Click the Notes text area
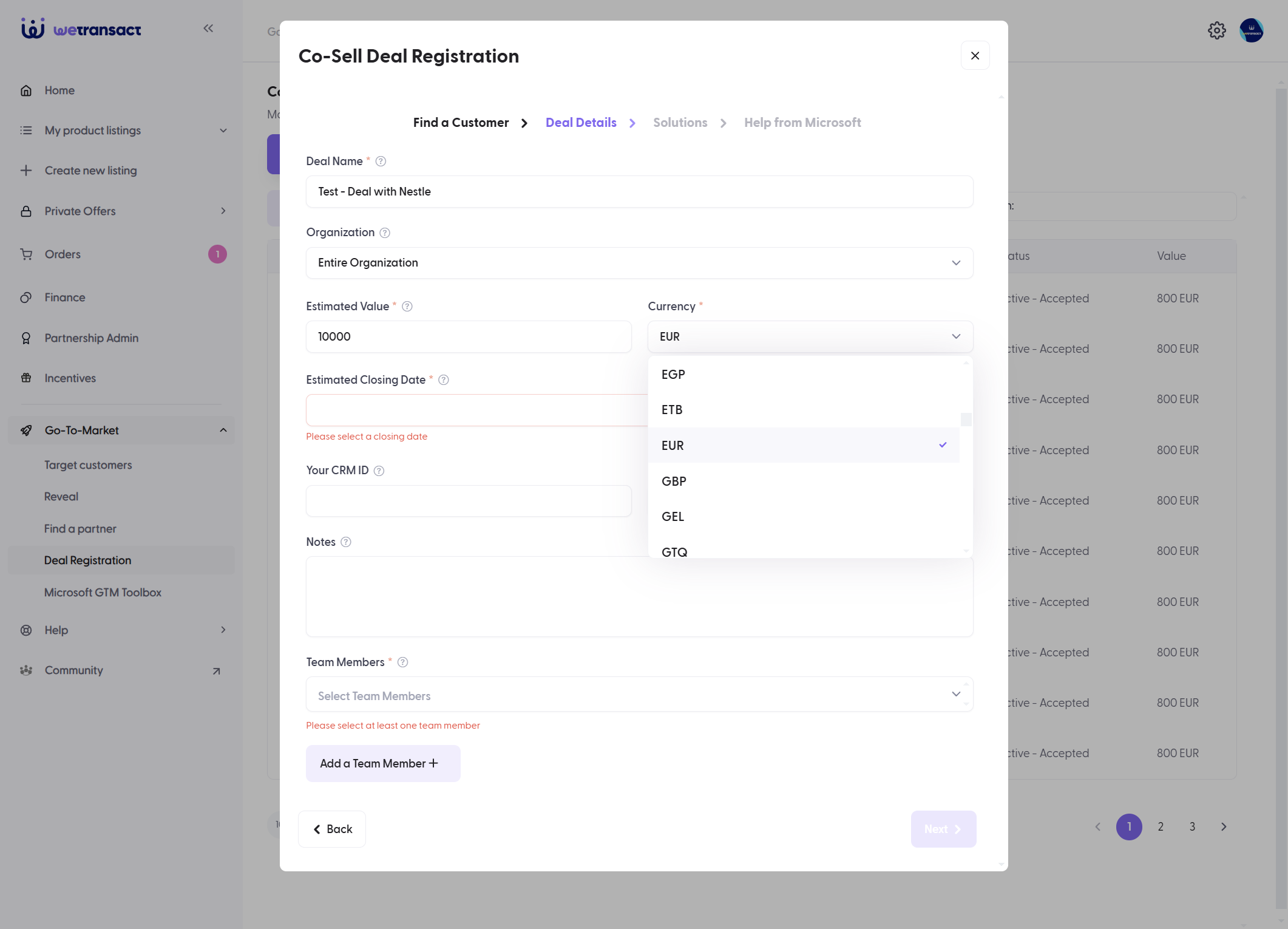This screenshot has height=929, width=1288. [639, 597]
